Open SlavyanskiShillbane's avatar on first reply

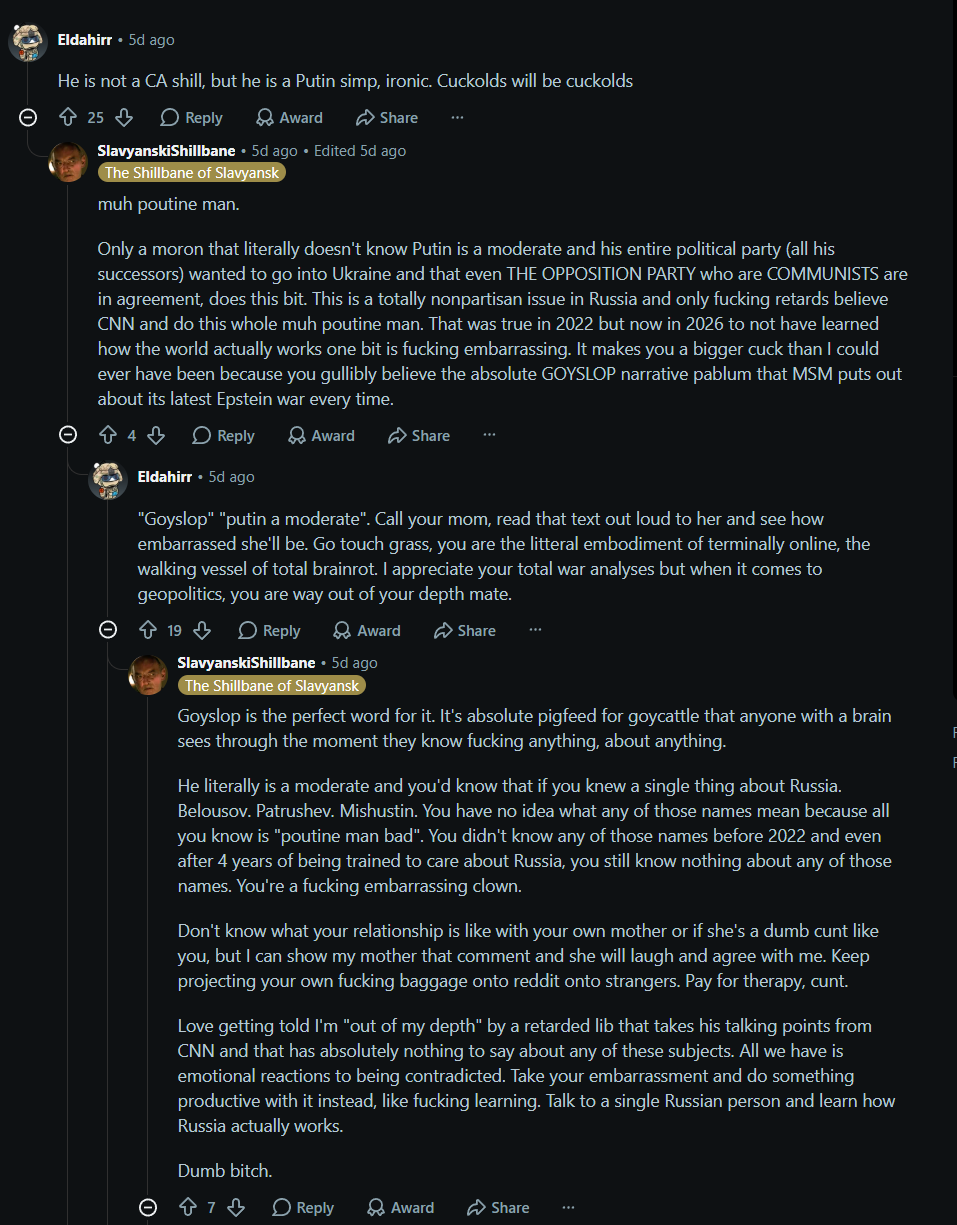click(68, 161)
